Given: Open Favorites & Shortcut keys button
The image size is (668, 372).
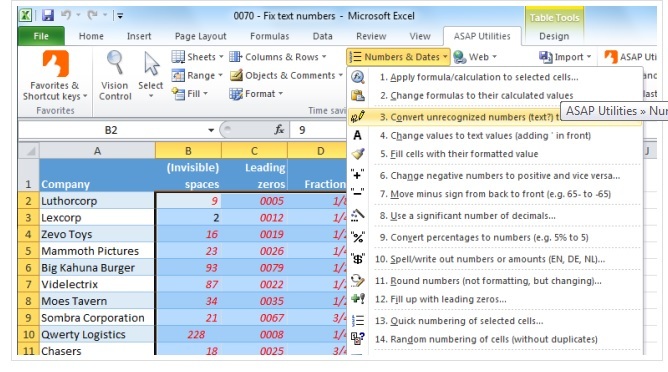Looking at the screenshot, I should tap(55, 76).
